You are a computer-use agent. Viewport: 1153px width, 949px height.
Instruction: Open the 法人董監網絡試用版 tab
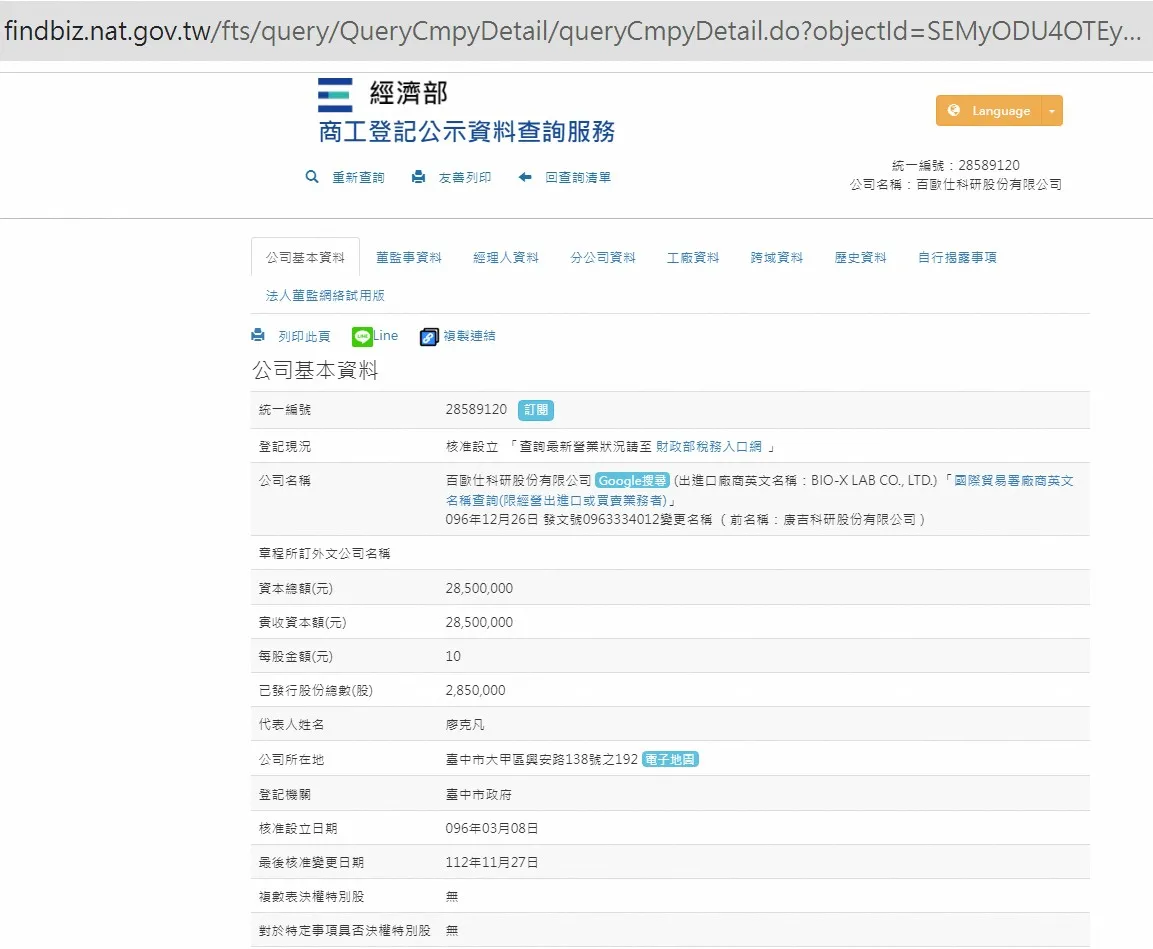click(x=325, y=296)
